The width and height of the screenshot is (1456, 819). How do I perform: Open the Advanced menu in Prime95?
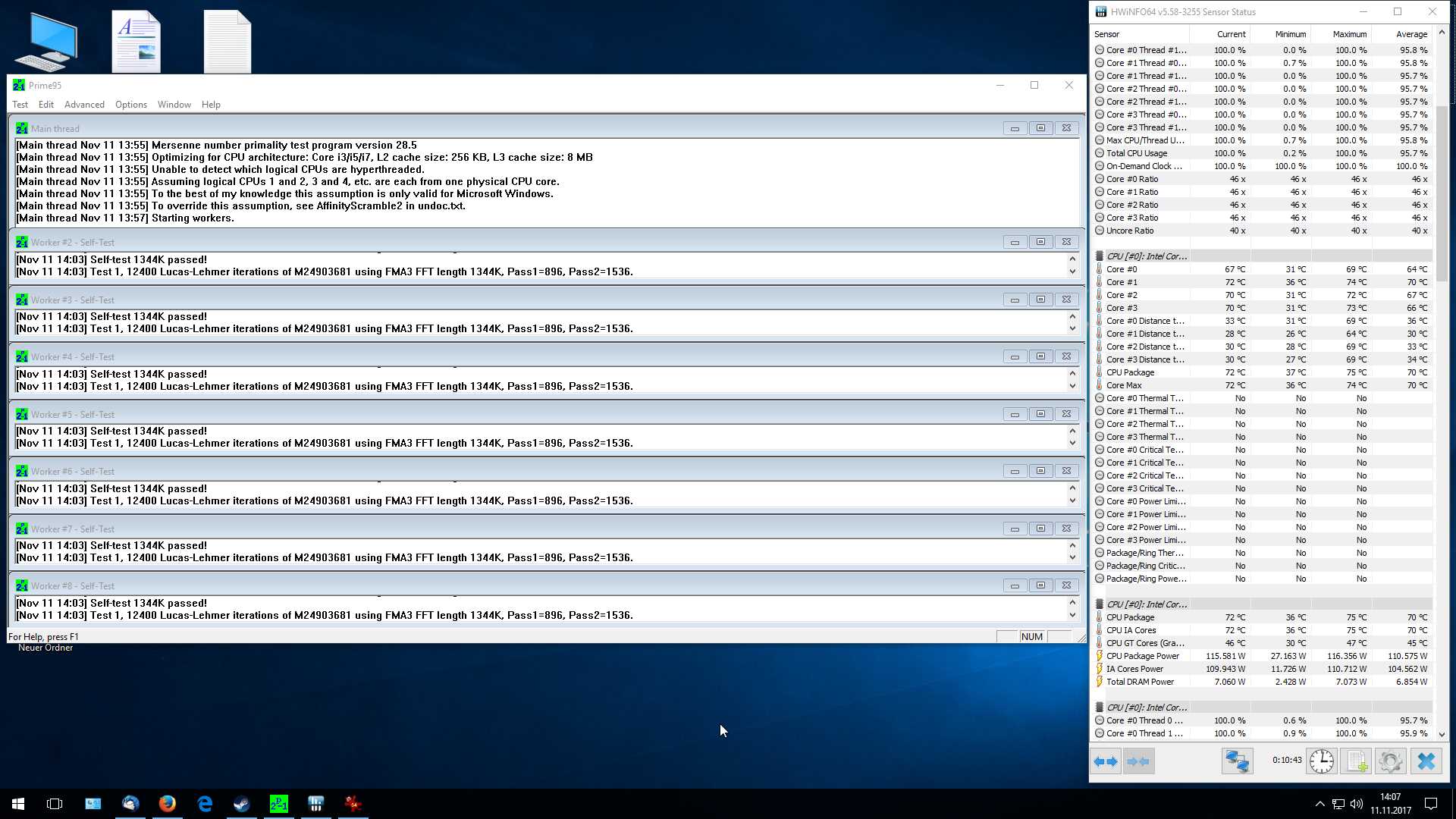(84, 105)
